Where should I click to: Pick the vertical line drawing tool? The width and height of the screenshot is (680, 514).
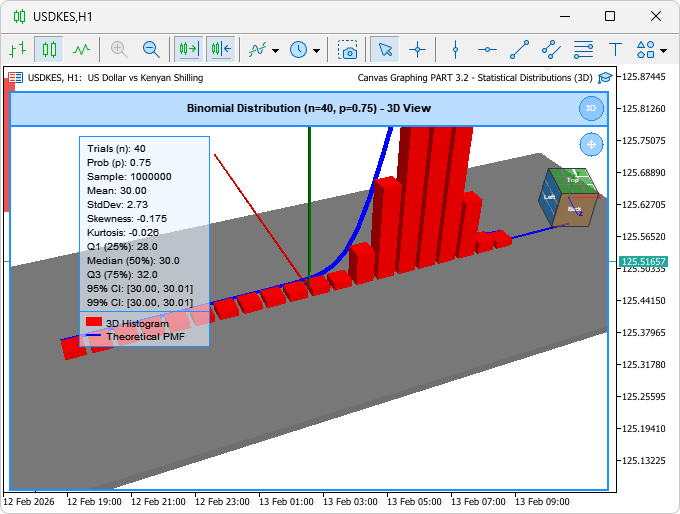(x=455, y=49)
